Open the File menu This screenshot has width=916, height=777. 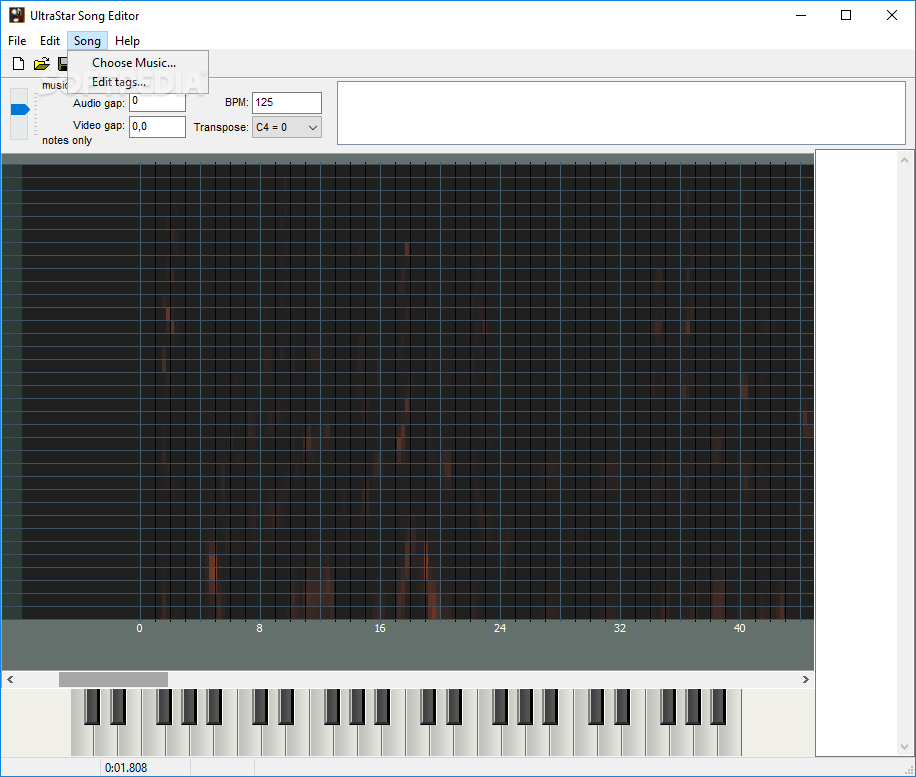click(x=17, y=41)
